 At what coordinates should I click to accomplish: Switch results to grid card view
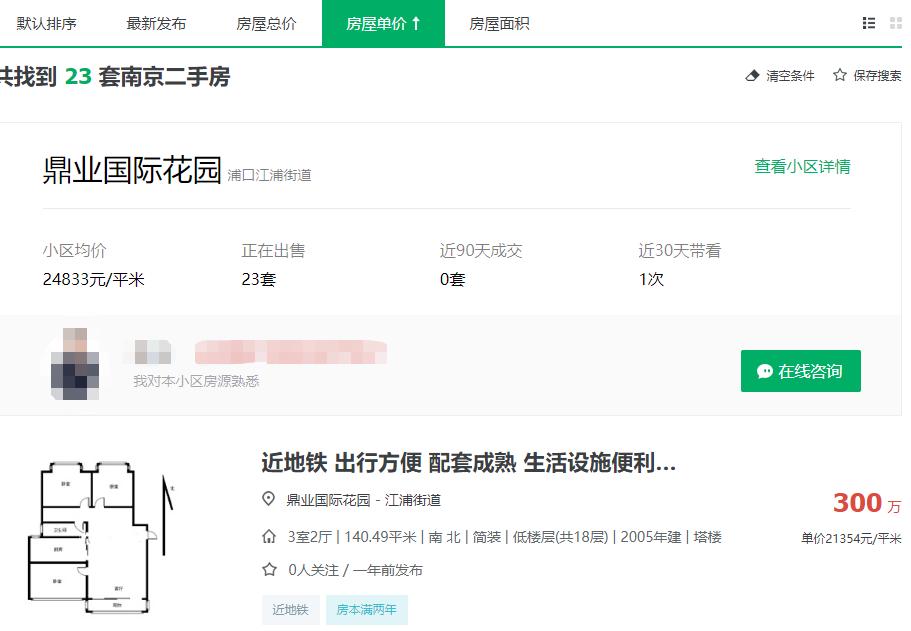click(x=895, y=23)
